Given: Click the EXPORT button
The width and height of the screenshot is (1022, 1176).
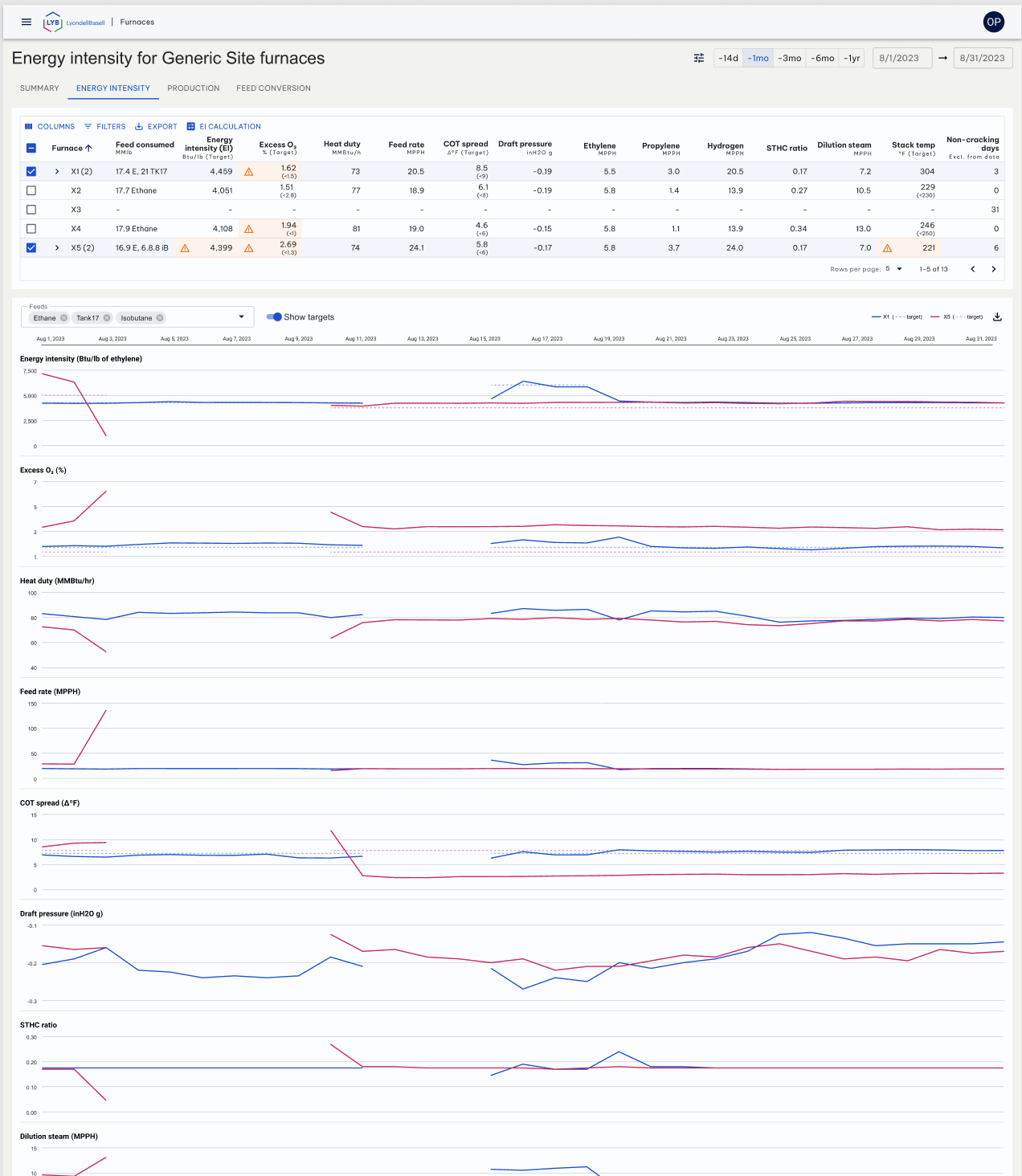Looking at the screenshot, I should [x=156, y=126].
